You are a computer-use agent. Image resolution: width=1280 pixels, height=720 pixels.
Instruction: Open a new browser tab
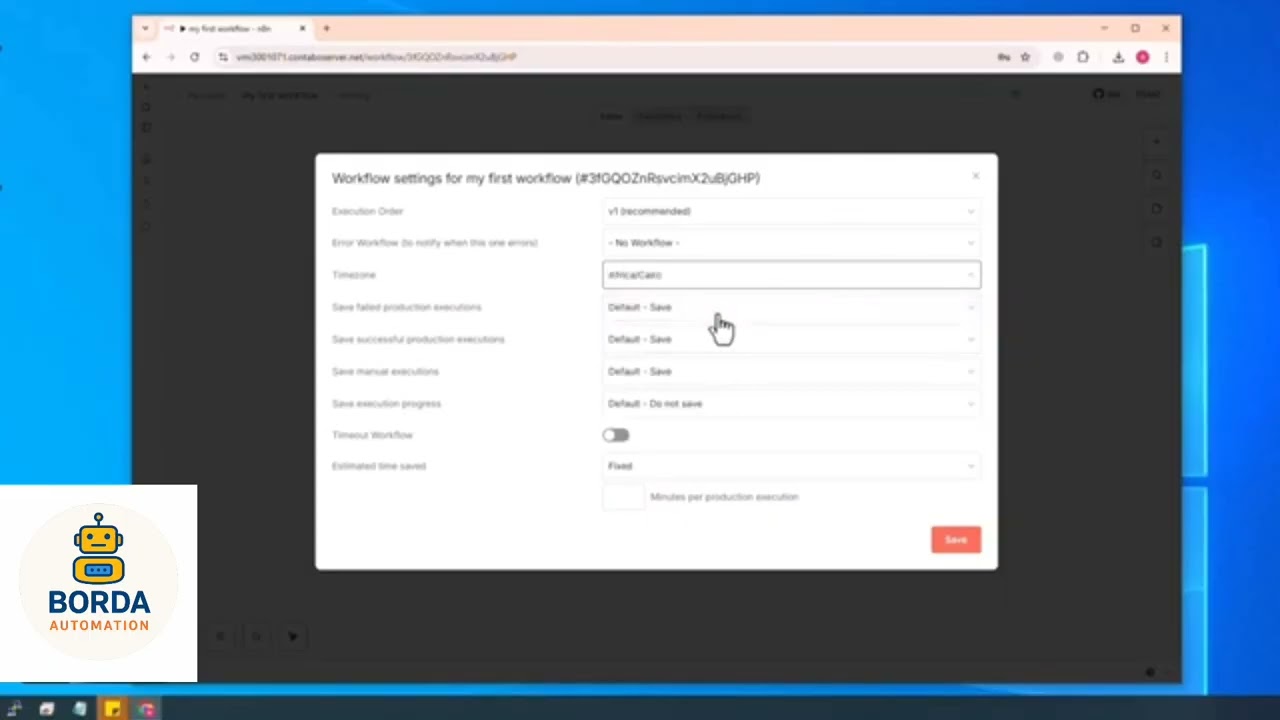point(326,28)
